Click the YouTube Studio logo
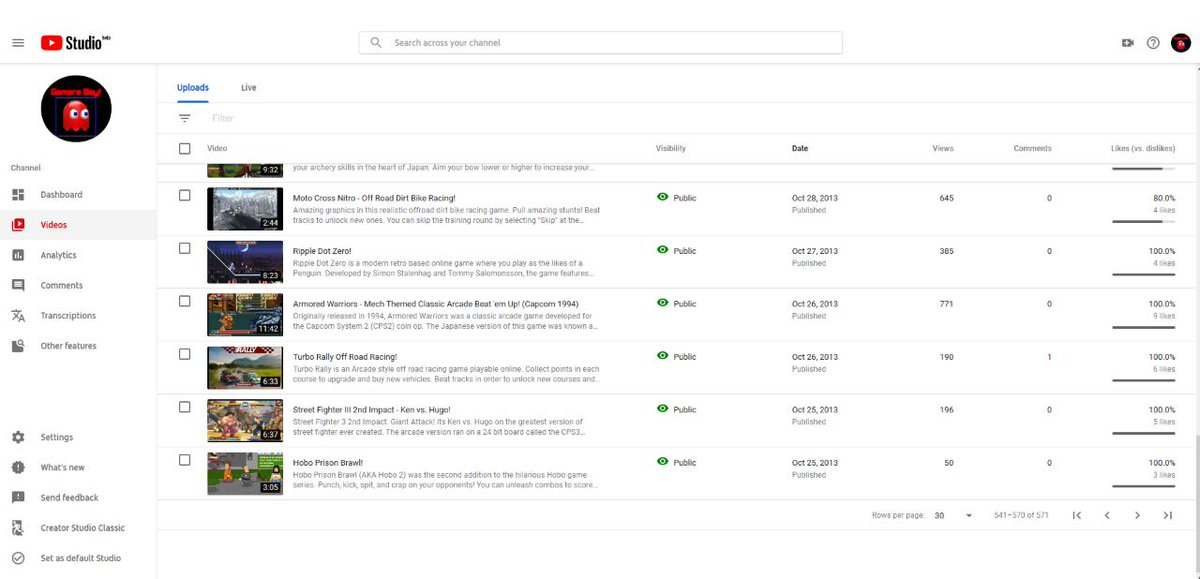This screenshot has height=579, width=1200. click(76, 43)
